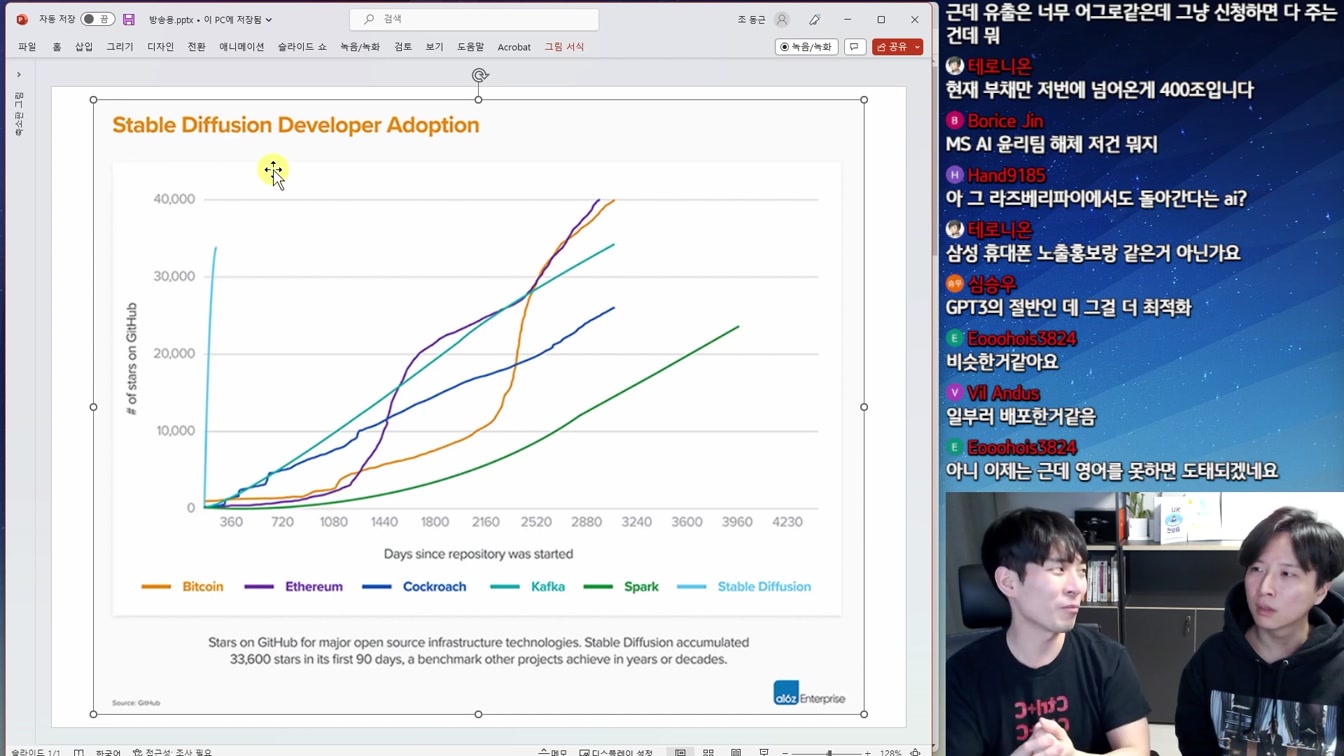Open the 녹음/녹화 ribbon tab
This screenshot has width=1344, height=756.
pos(360,47)
